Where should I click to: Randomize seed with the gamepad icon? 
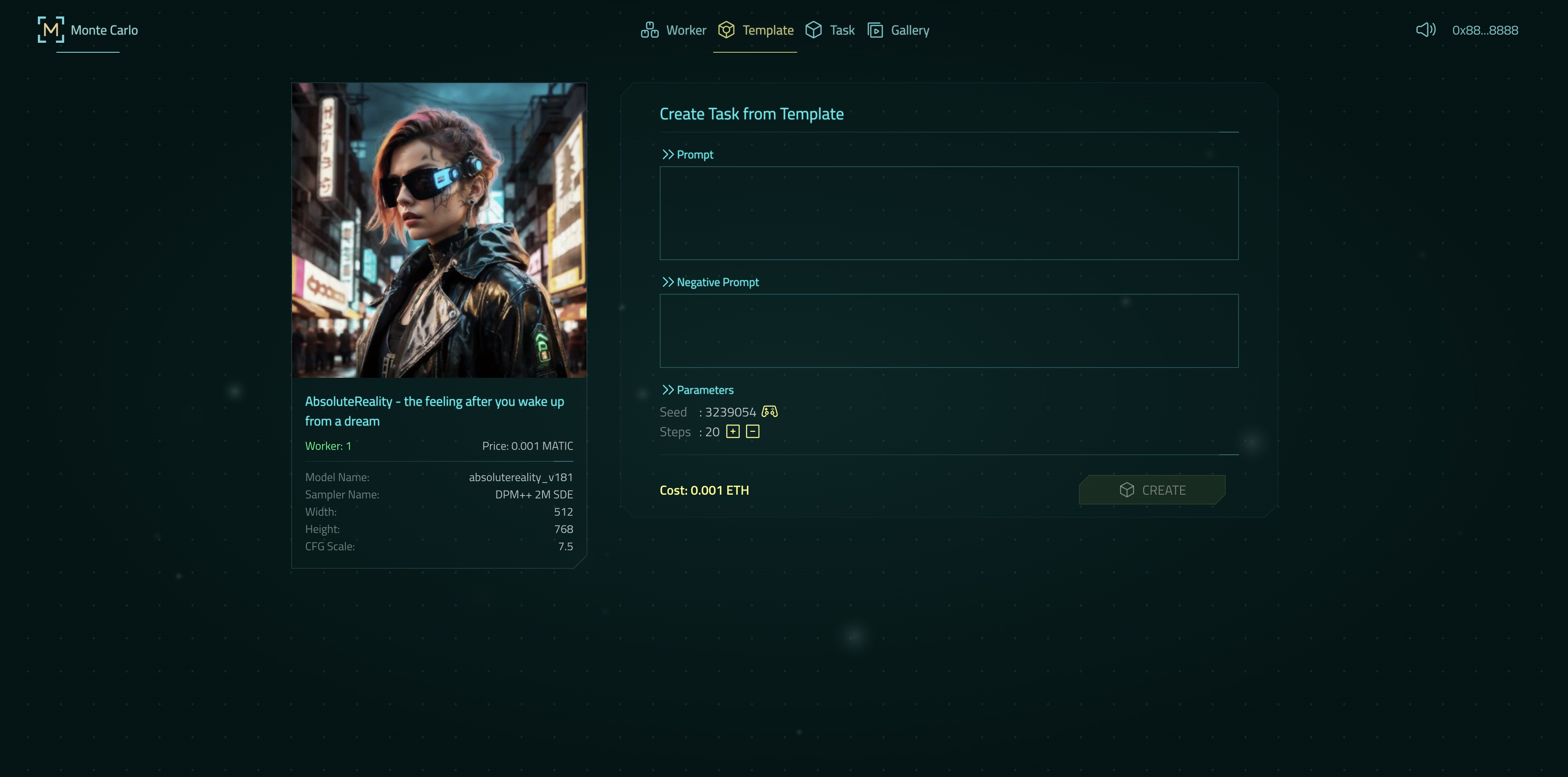click(769, 412)
